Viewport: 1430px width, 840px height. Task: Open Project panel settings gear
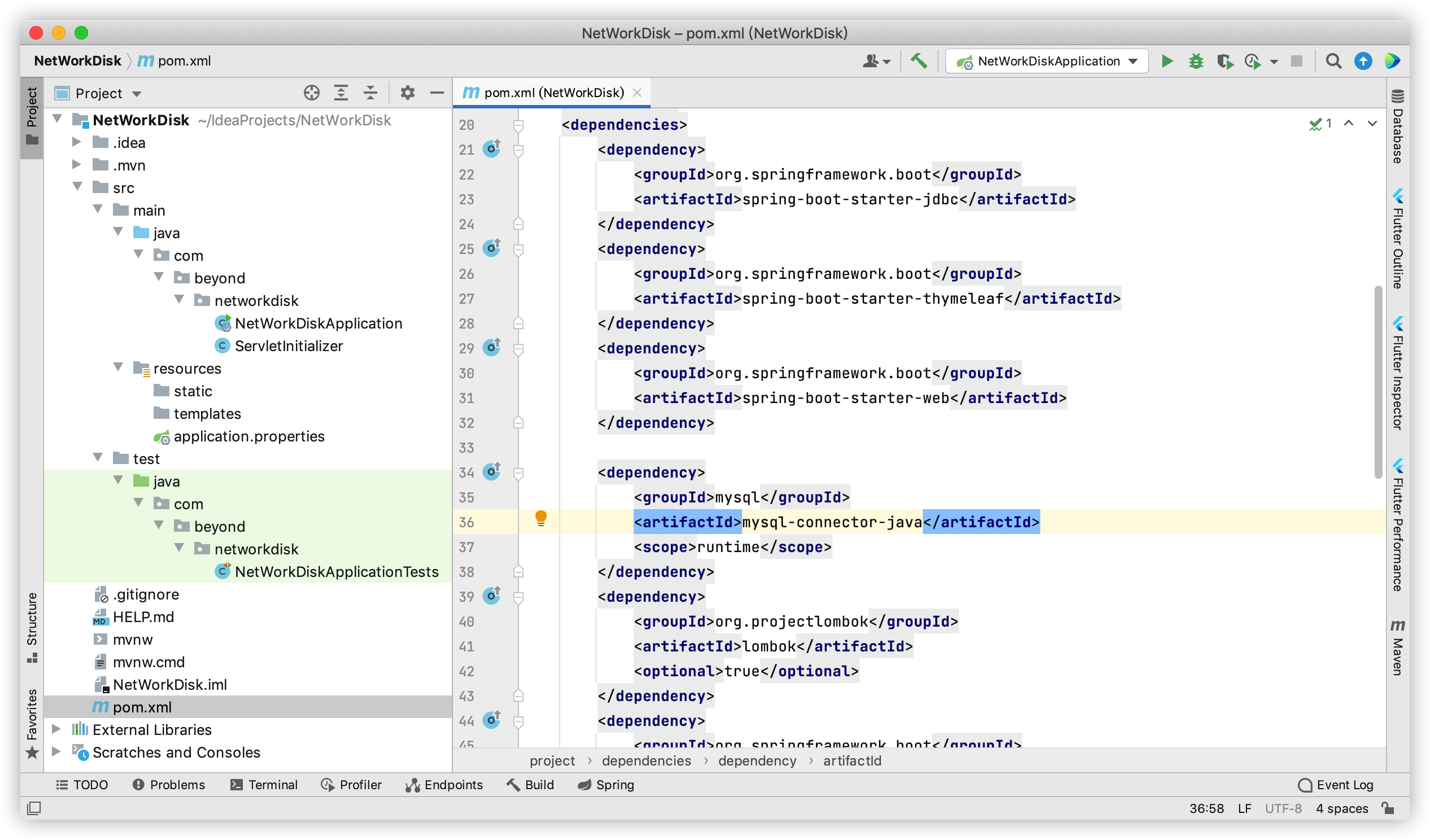point(407,93)
